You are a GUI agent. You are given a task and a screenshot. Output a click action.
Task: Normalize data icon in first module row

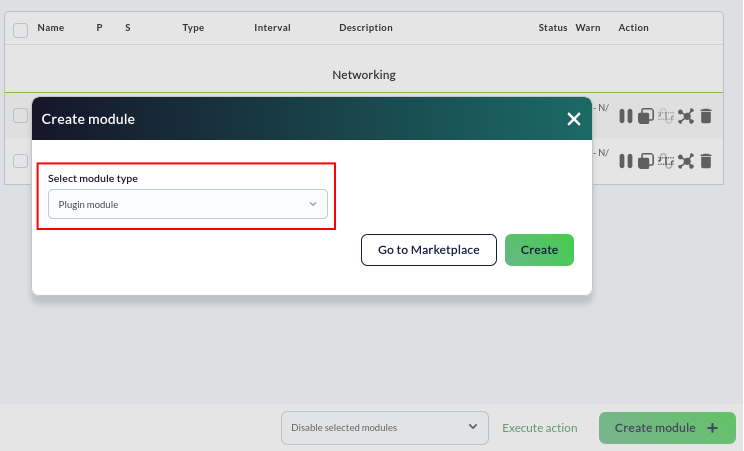point(666,116)
